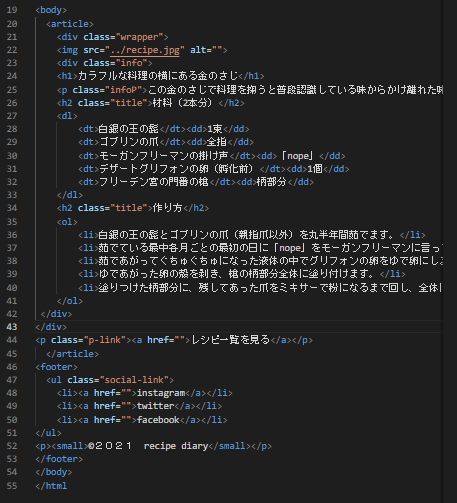The height and width of the screenshot is (503, 457).
Task: Select the "wrapper" class value
Action: (139, 37)
